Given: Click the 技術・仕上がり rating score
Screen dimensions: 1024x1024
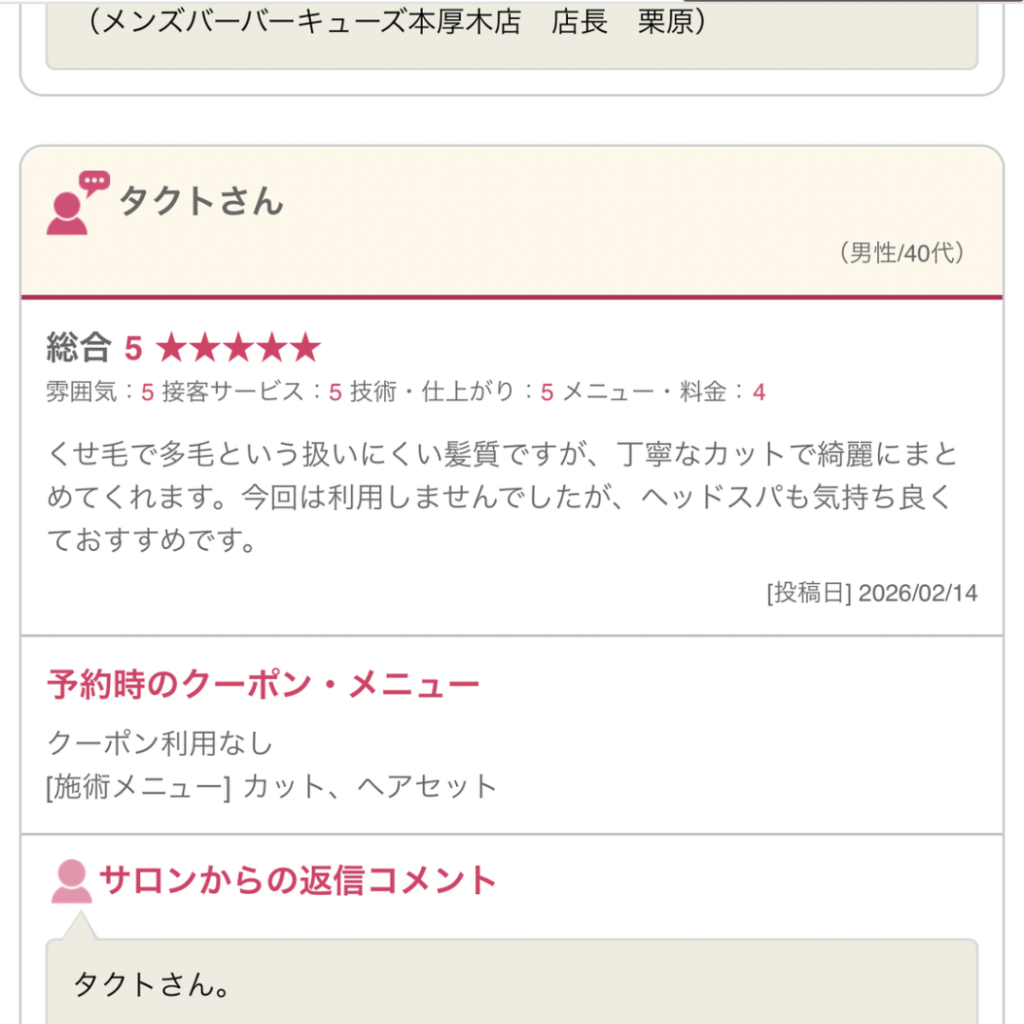Looking at the screenshot, I should pos(547,392).
